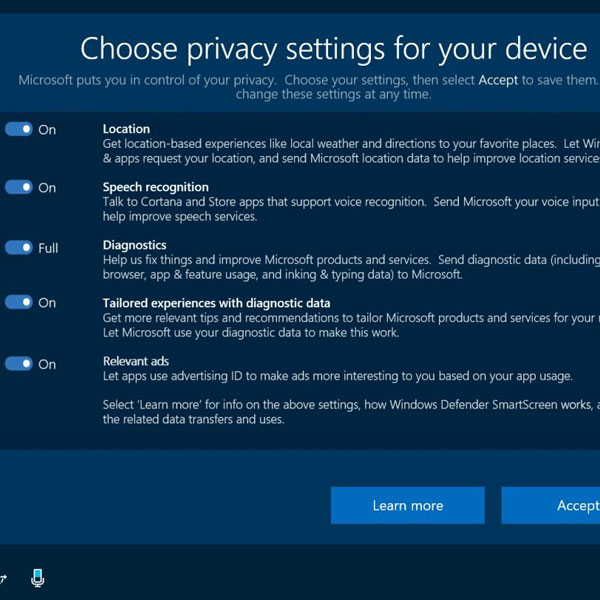
Task: Turn off the Location toggle
Action: 19,129
